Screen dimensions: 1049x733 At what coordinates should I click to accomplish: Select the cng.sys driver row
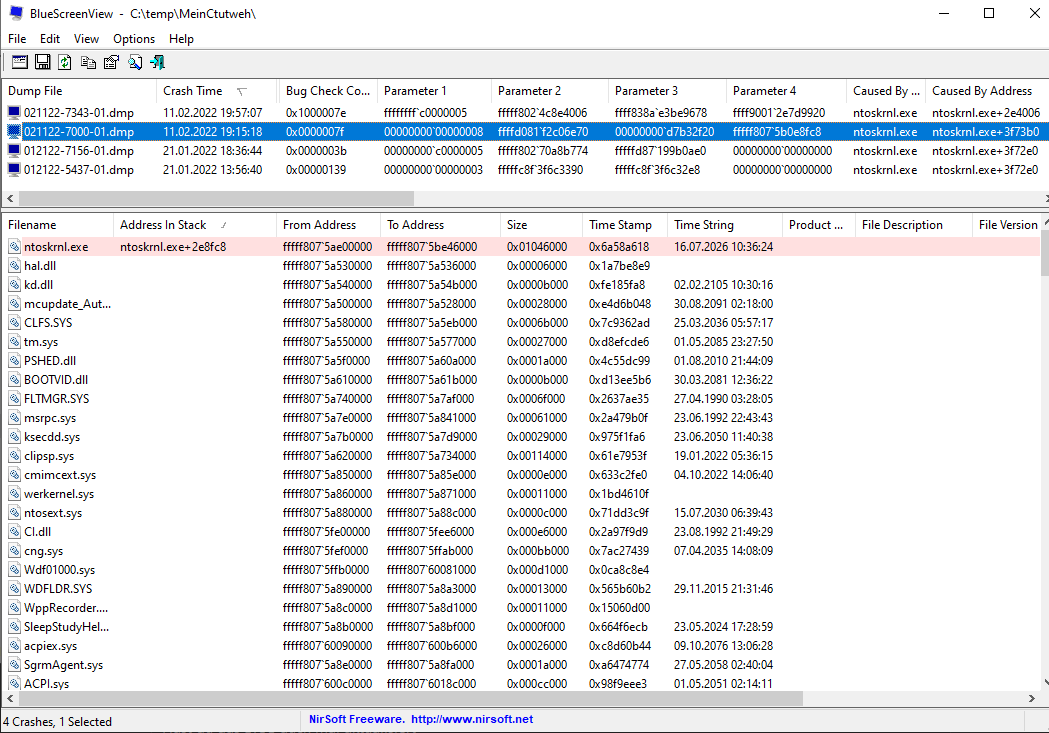pos(522,551)
